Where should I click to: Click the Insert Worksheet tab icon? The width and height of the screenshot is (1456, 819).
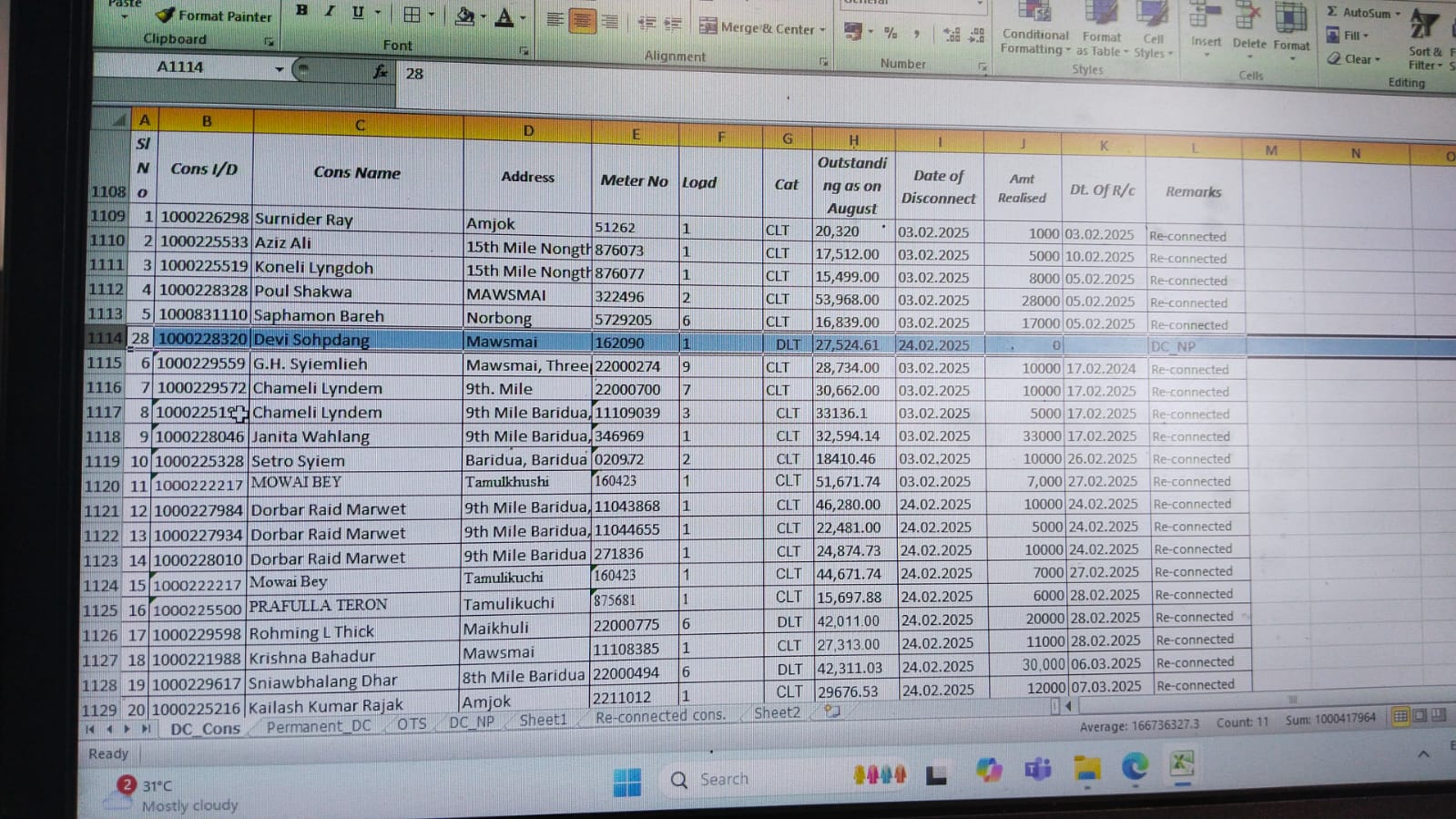(832, 712)
